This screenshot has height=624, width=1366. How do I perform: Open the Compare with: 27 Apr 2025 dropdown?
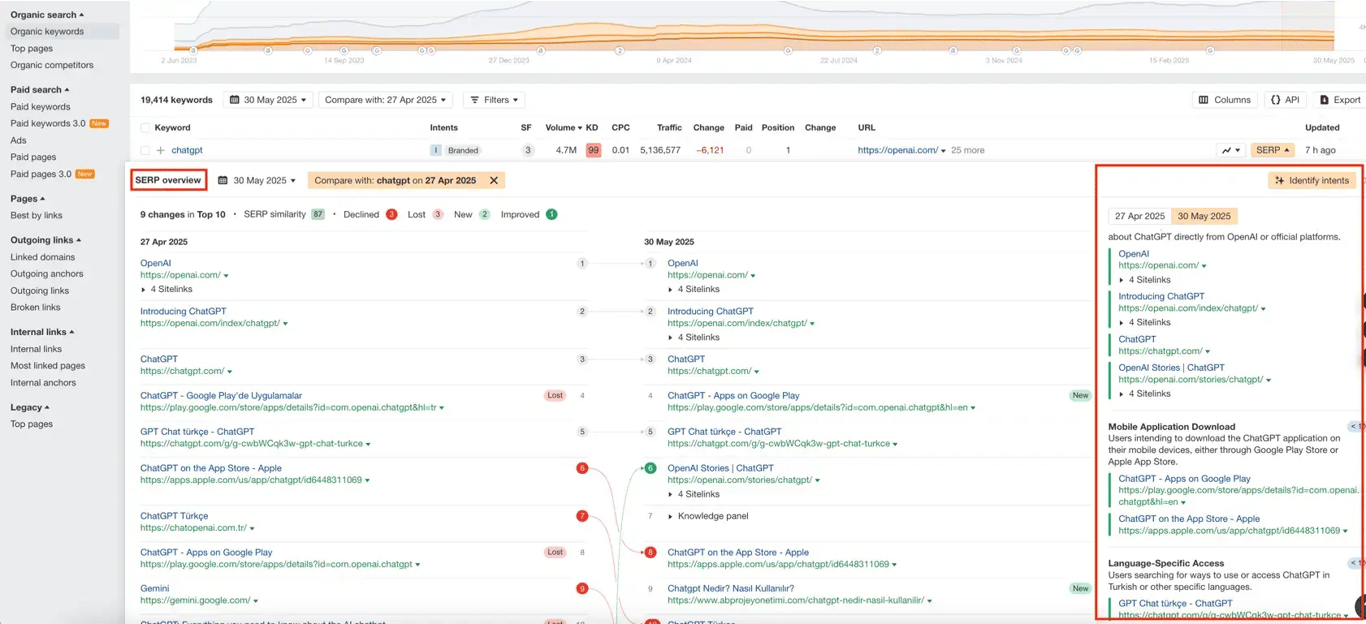click(384, 99)
